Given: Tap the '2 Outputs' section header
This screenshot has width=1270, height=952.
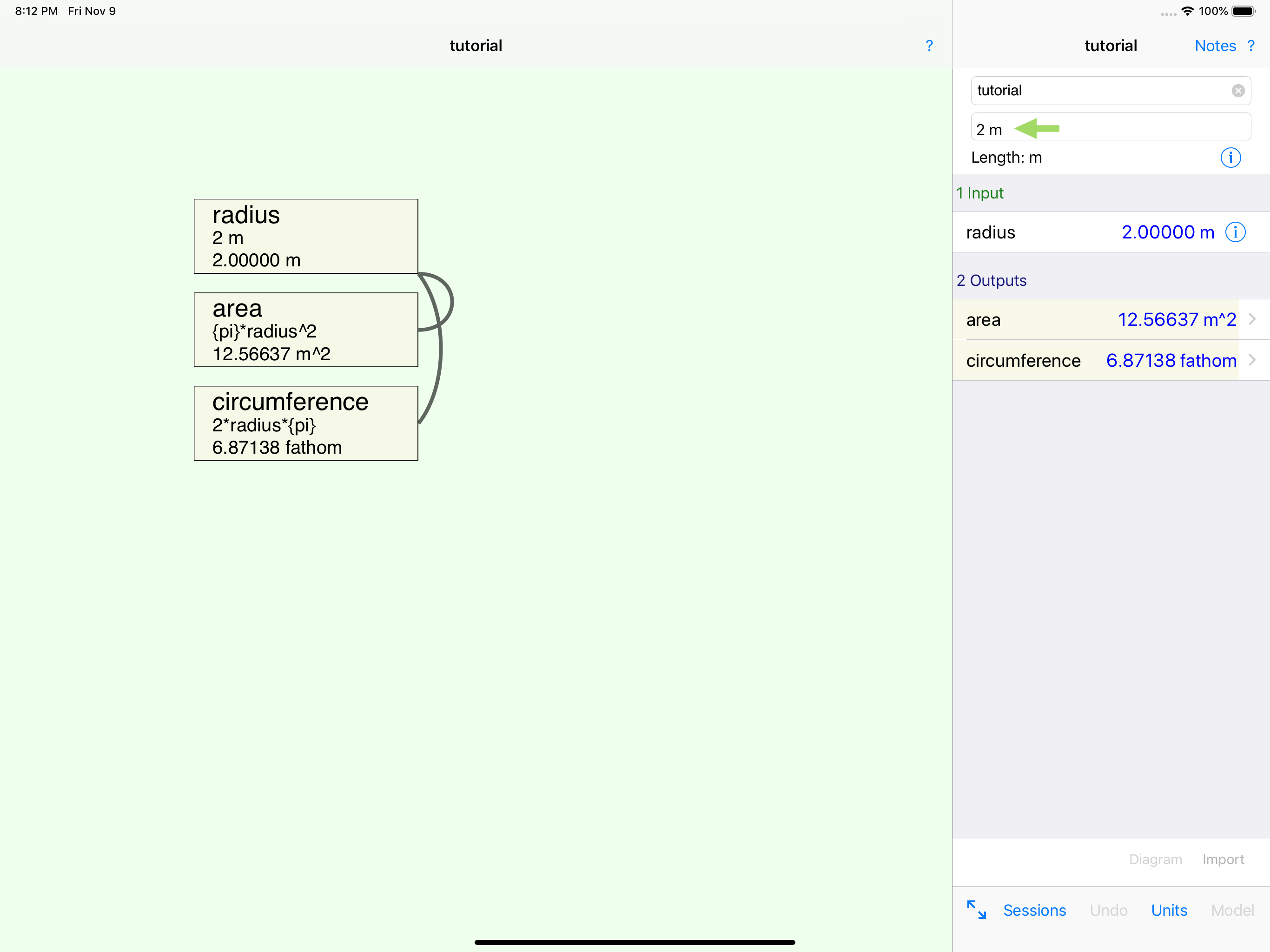Looking at the screenshot, I should point(991,280).
